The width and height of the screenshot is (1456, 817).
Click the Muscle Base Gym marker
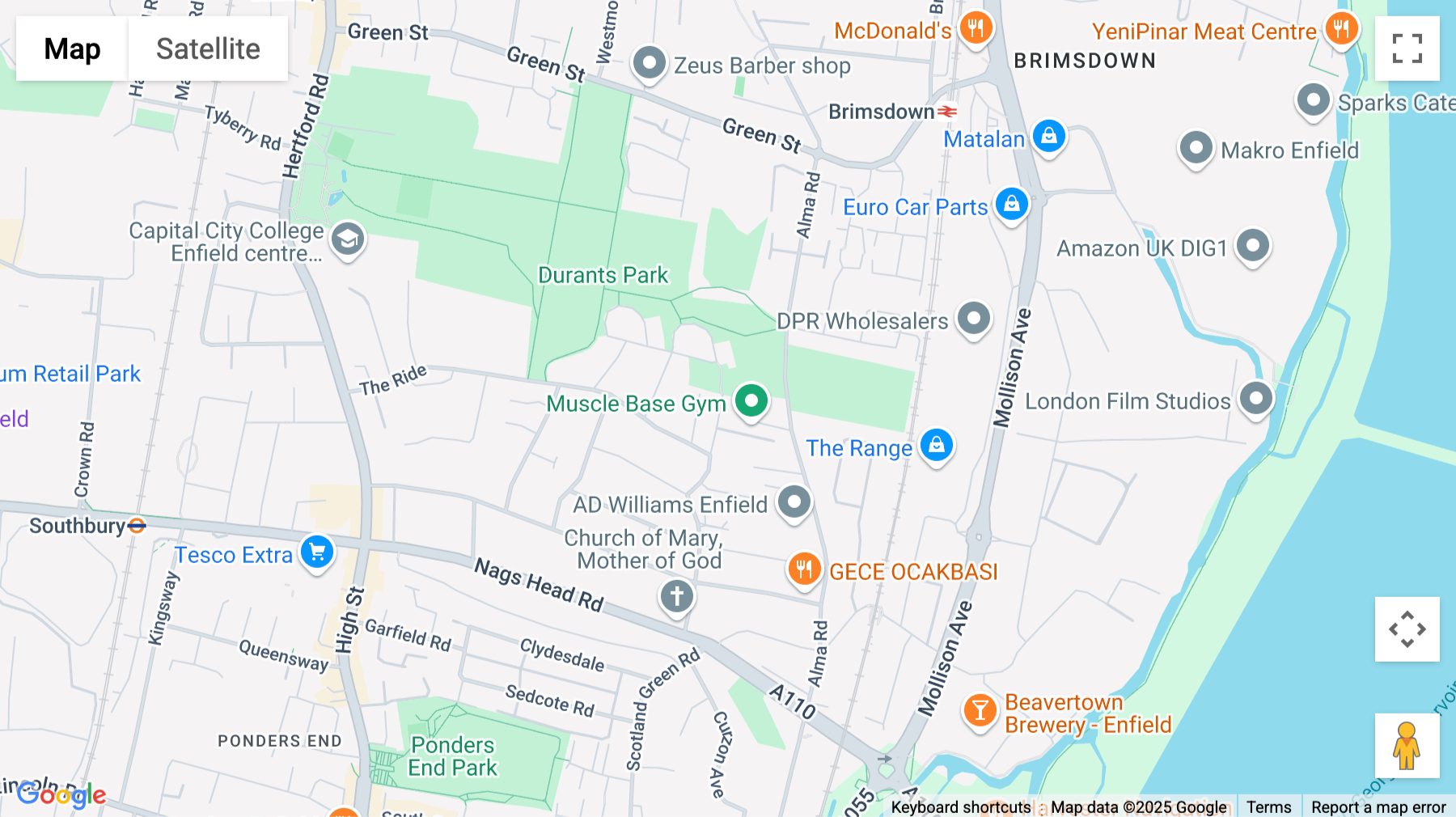pyautogui.click(x=751, y=401)
